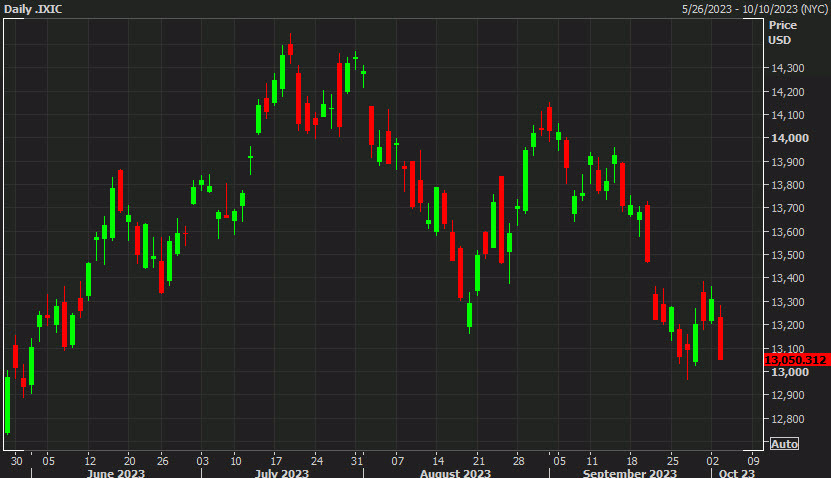The height and width of the screenshot is (478, 831).
Task: Click the Price USD axis header
Action: click(x=783, y=32)
